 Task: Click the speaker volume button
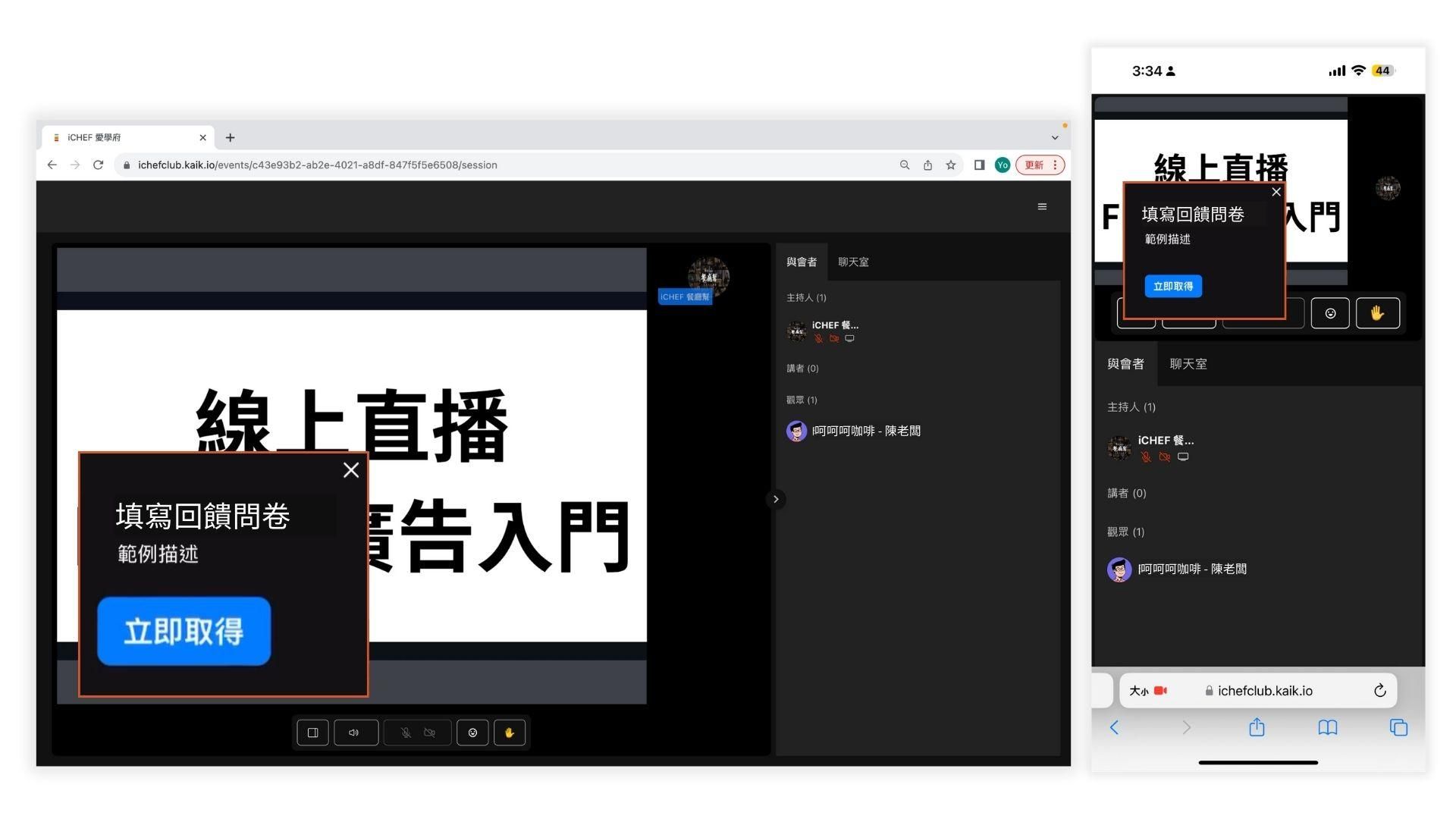[355, 733]
